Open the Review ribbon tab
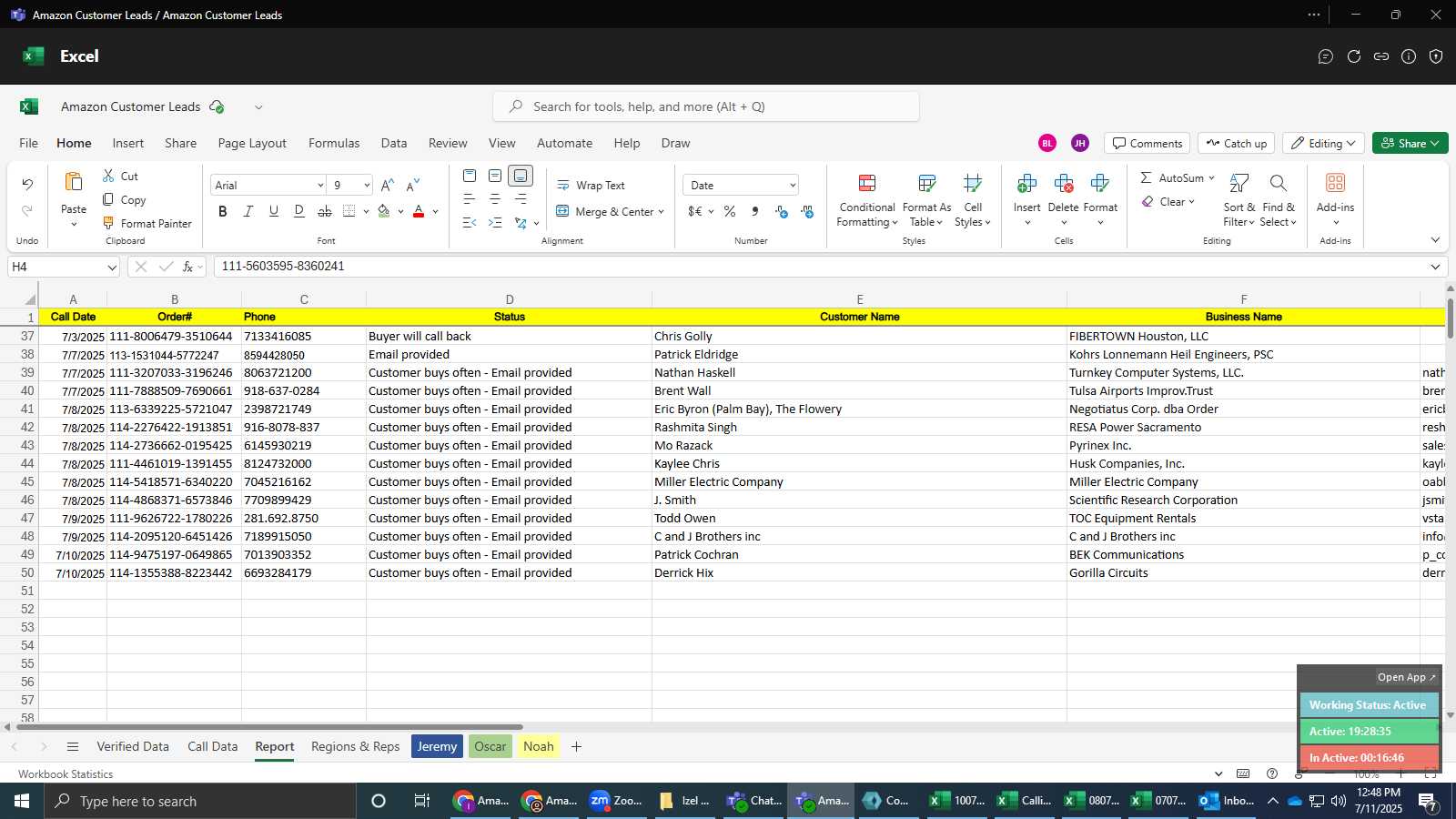The width and height of the screenshot is (1456, 819). pos(448,143)
